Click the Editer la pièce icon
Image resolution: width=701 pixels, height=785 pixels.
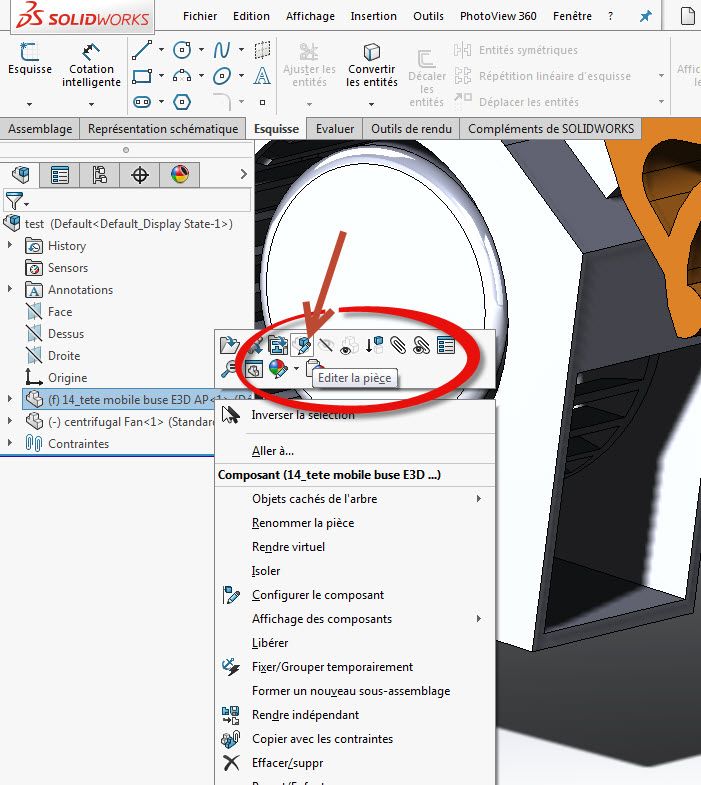[302, 345]
